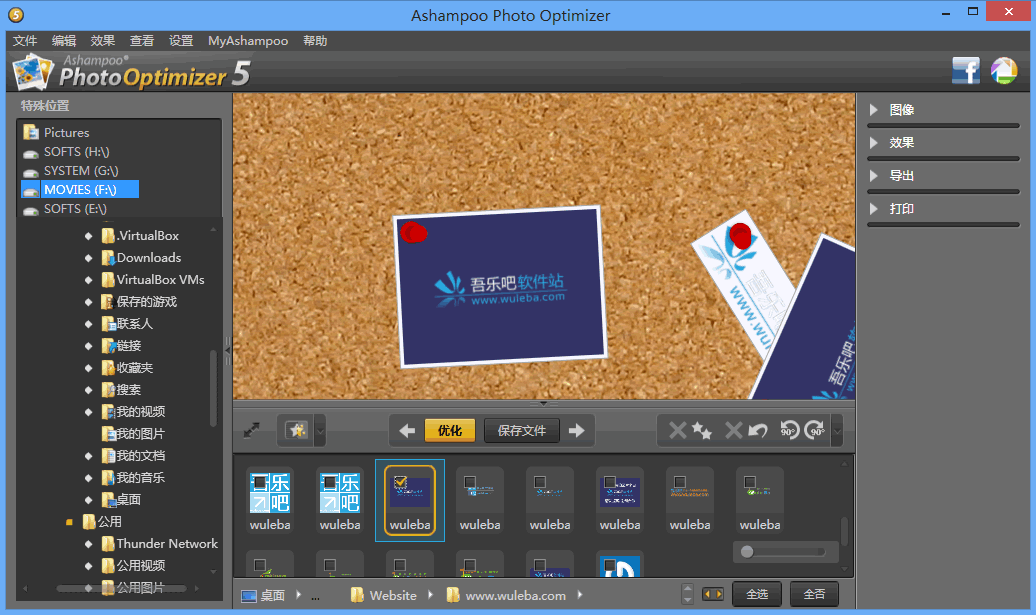Expand the 图像 panel
The height and width of the screenshot is (615, 1036).
[873, 110]
